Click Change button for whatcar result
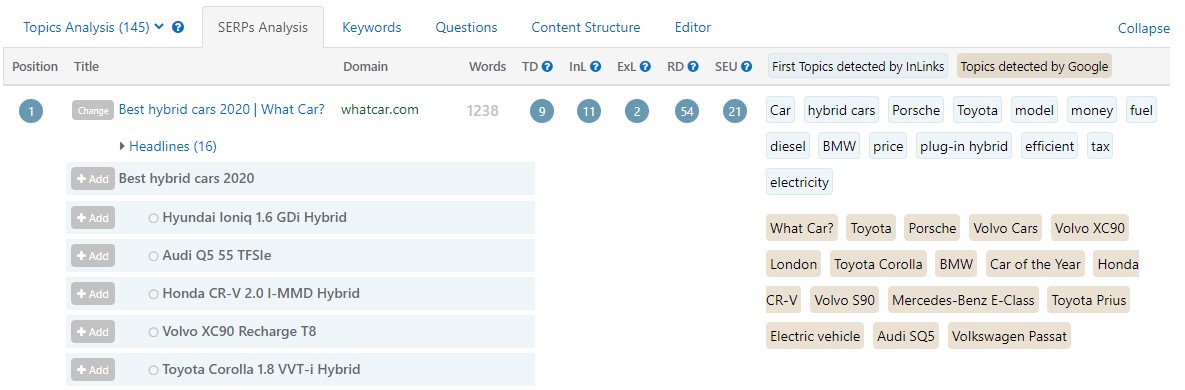Image resolution: width=1185 pixels, height=390 pixels. pyautogui.click(x=93, y=110)
